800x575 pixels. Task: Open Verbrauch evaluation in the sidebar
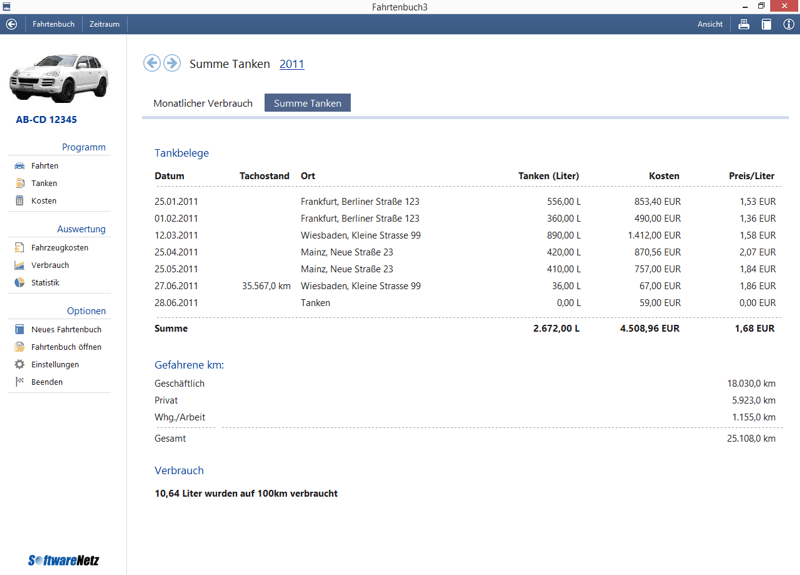(x=49, y=265)
